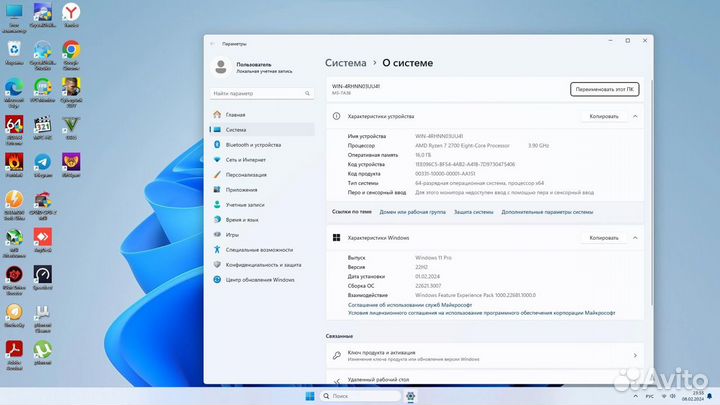The image size is (720, 405).
Task: Open 'Ключ продукта и активация' entry
Action: point(485,355)
